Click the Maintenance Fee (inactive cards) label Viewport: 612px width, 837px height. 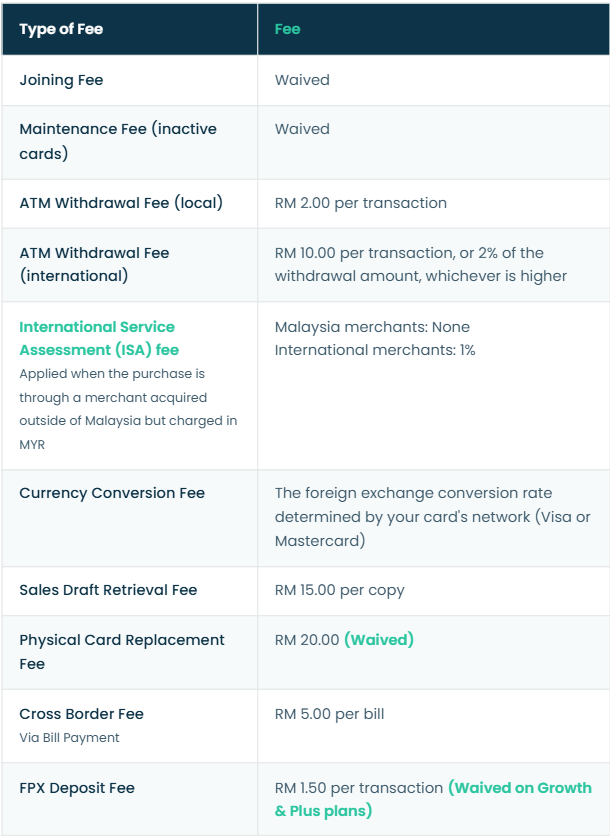118,141
